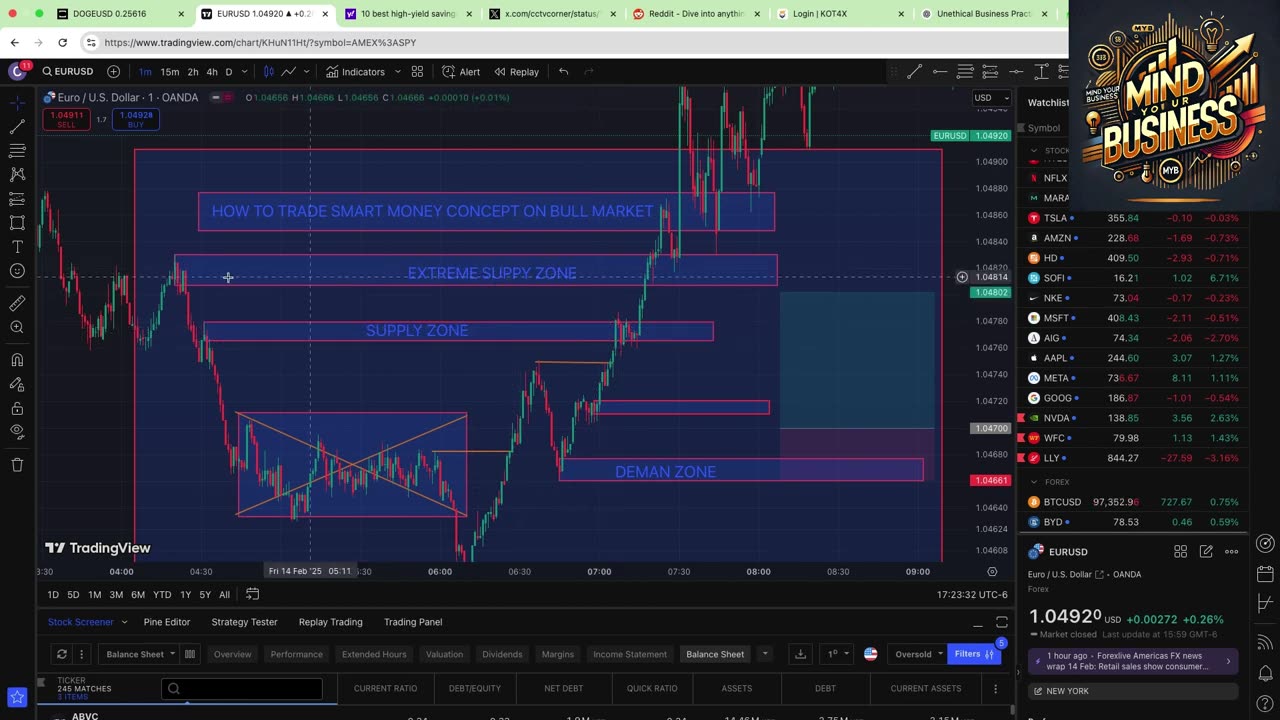This screenshot has width=1280, height=720.
Task: Select the line chart style icon
Action: [x=288, y=72]
